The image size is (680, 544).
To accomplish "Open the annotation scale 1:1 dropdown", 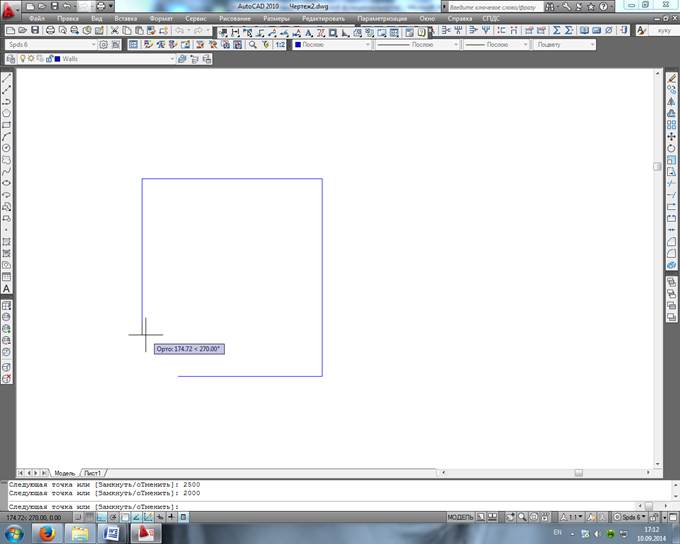I will click(x=571, y=517).
